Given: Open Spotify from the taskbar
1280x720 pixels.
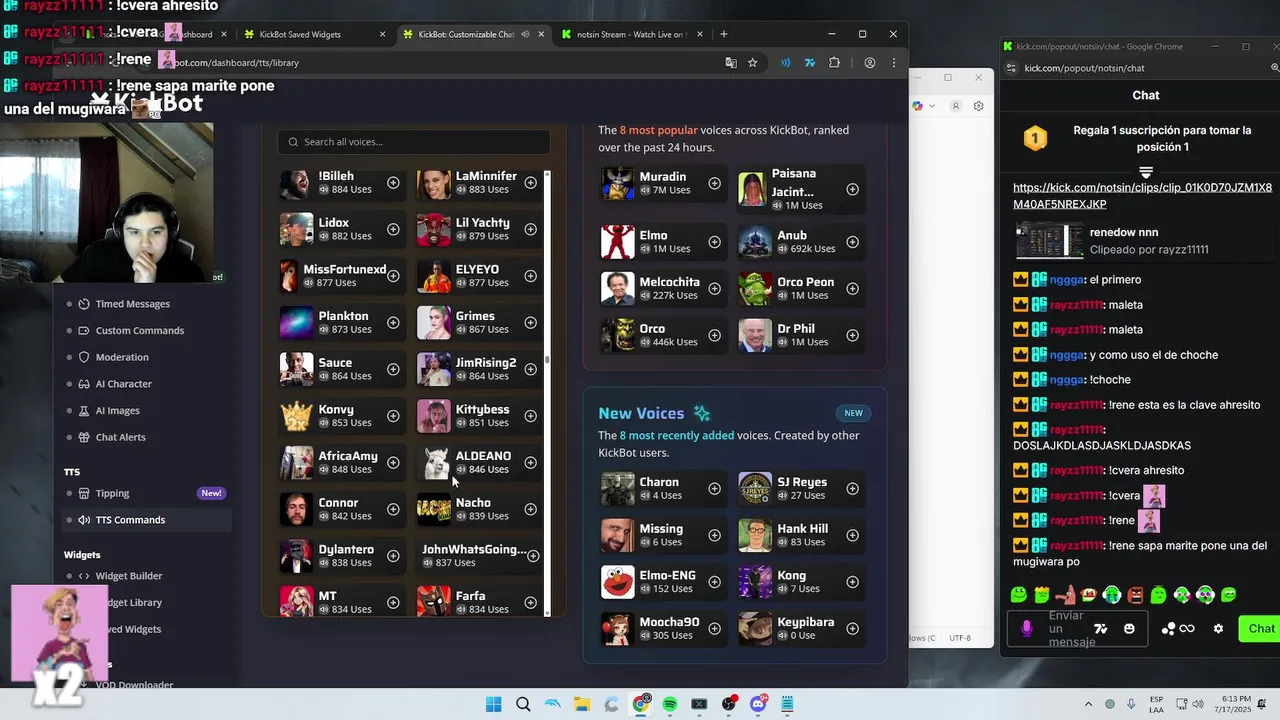Looking at the screenshot, I should [670, 704].
